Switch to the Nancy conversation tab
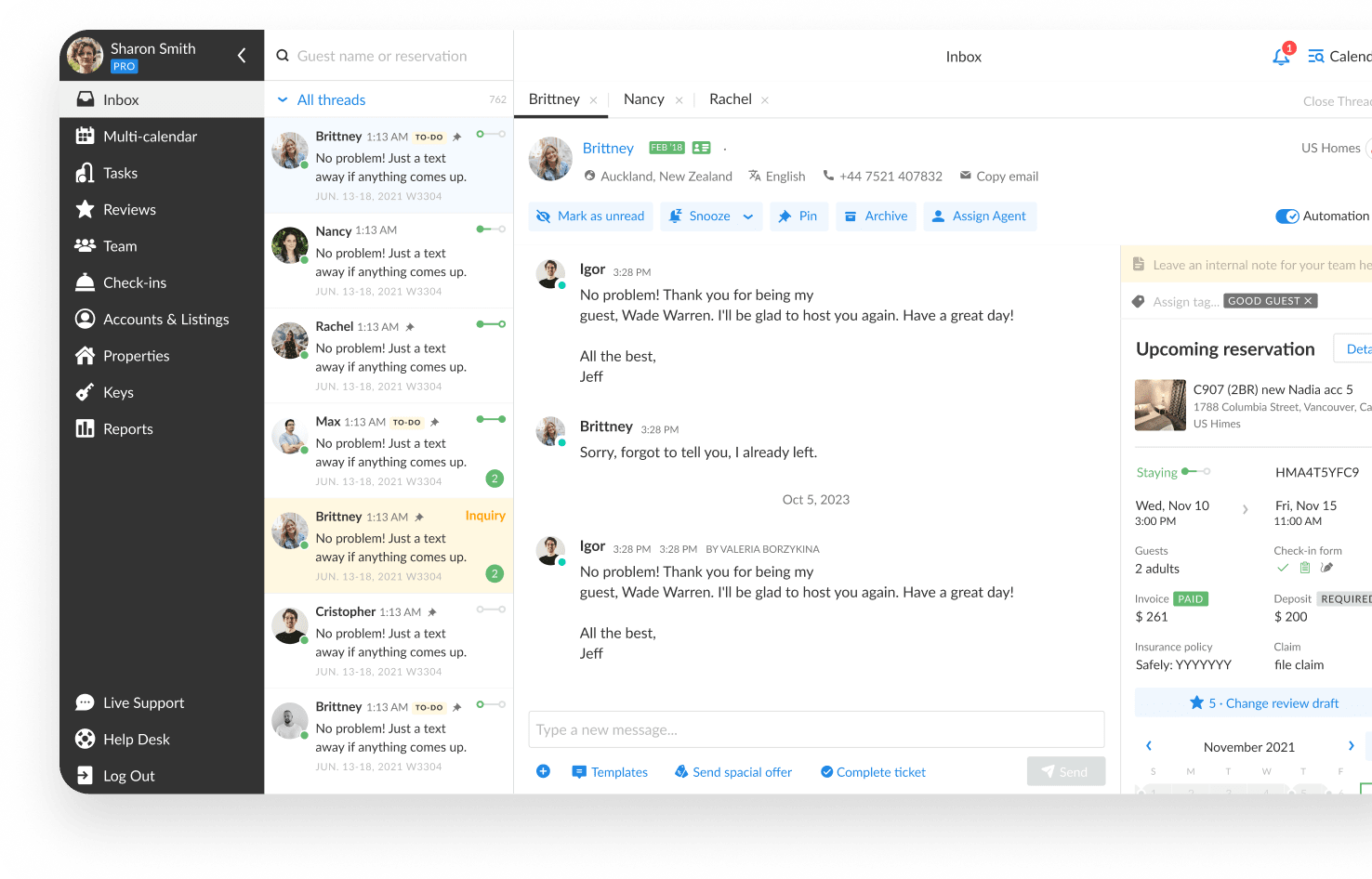This screenshot has width=1372, height=879. tap(643, 98)
